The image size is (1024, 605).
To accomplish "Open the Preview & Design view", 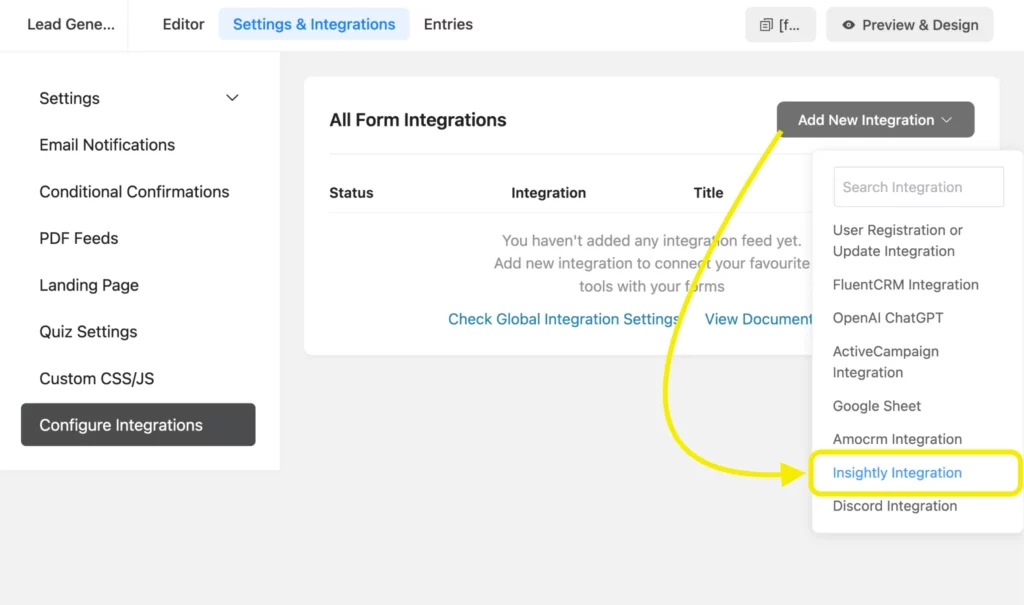I will 909,24.
